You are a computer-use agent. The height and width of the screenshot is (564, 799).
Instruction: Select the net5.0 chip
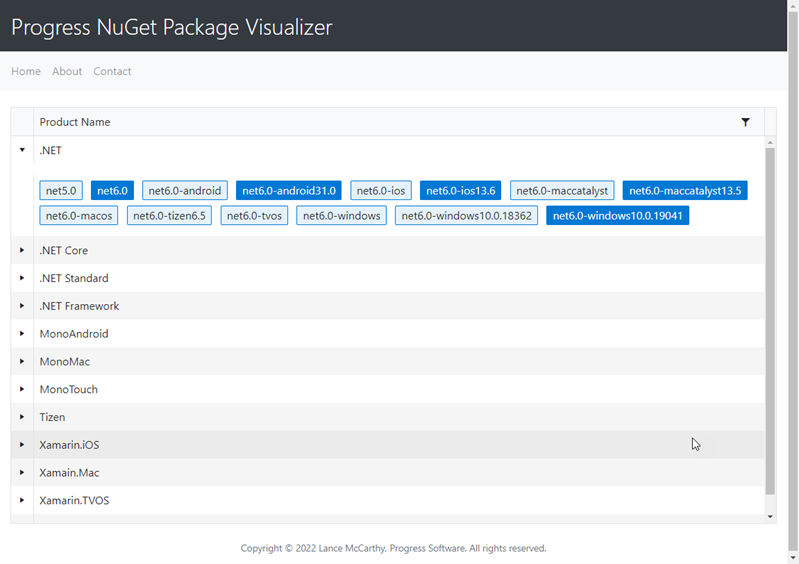[61, 191]
